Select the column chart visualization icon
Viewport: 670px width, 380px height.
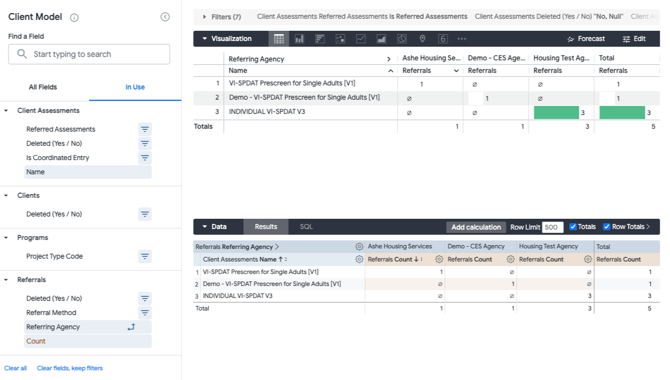click(299, 39)
